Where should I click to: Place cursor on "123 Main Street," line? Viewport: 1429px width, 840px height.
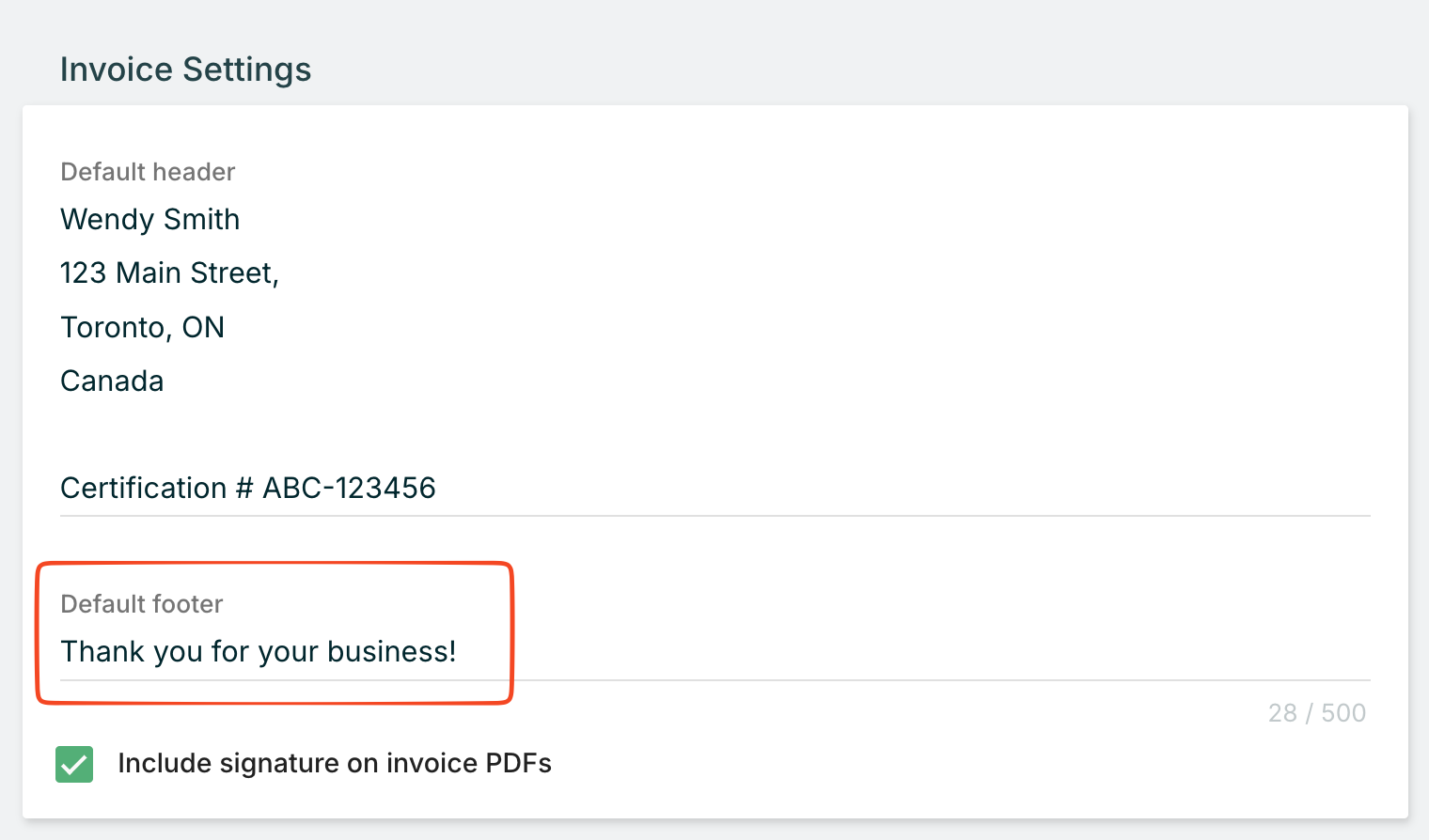(169, 273)
